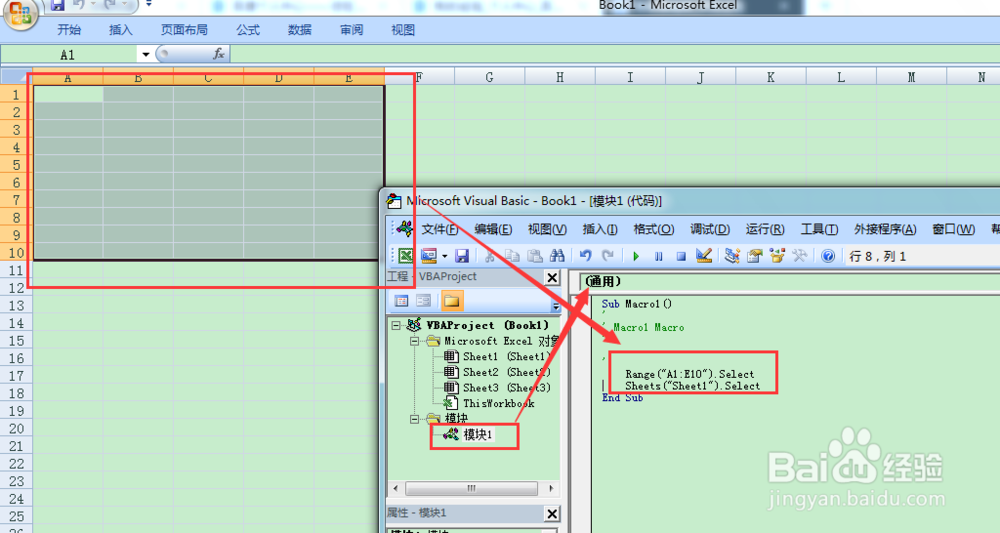This screenshot has height=533, width=1000.
Task: Click the Undo icon in VBA toolbar
Action: pos(585,256)
